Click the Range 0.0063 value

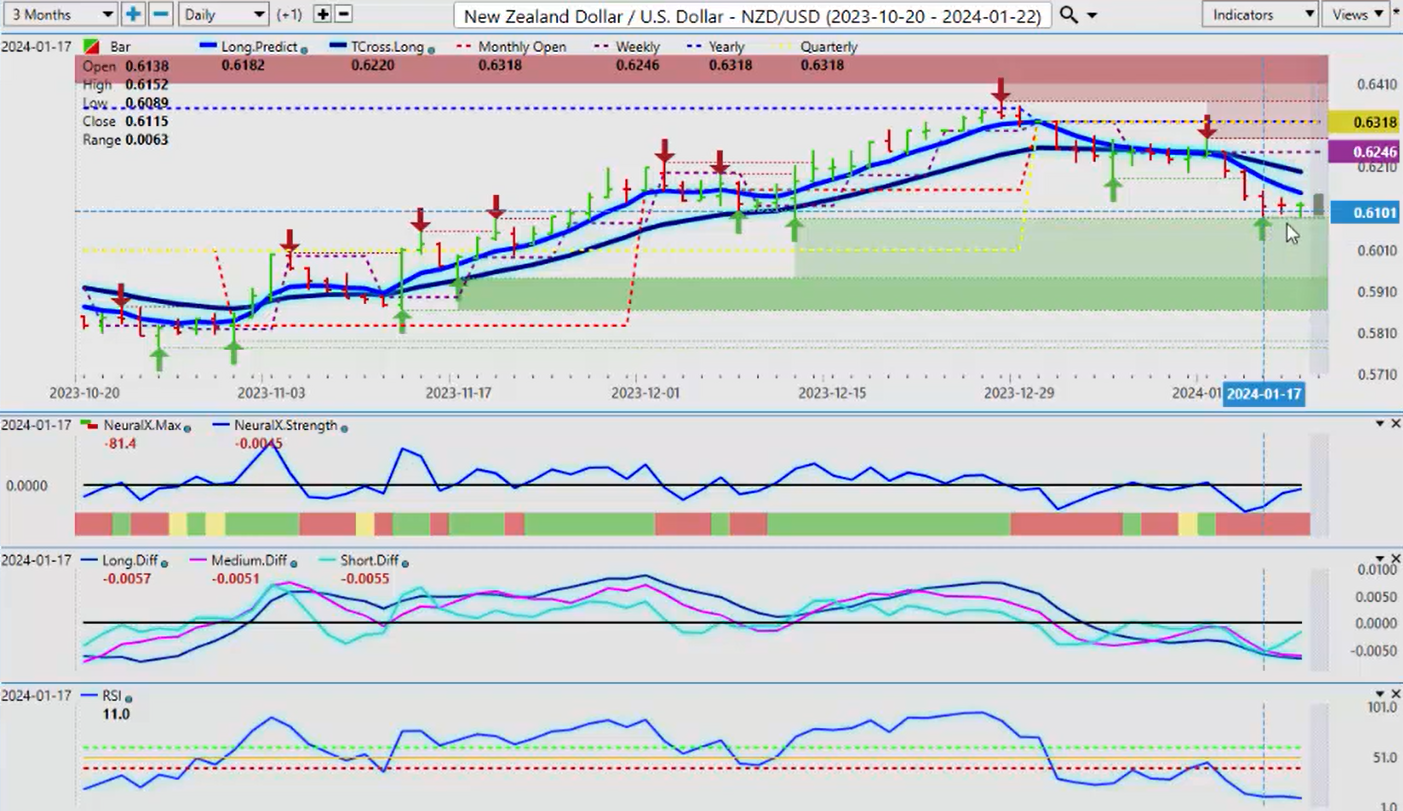pos(147,140)
